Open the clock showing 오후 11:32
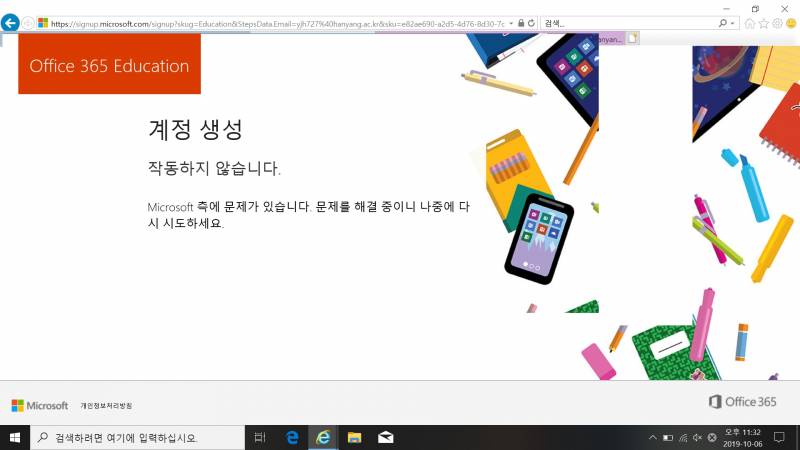Image resolution: width=800 pixels, height=450 pixels. [x=742, y=438]
